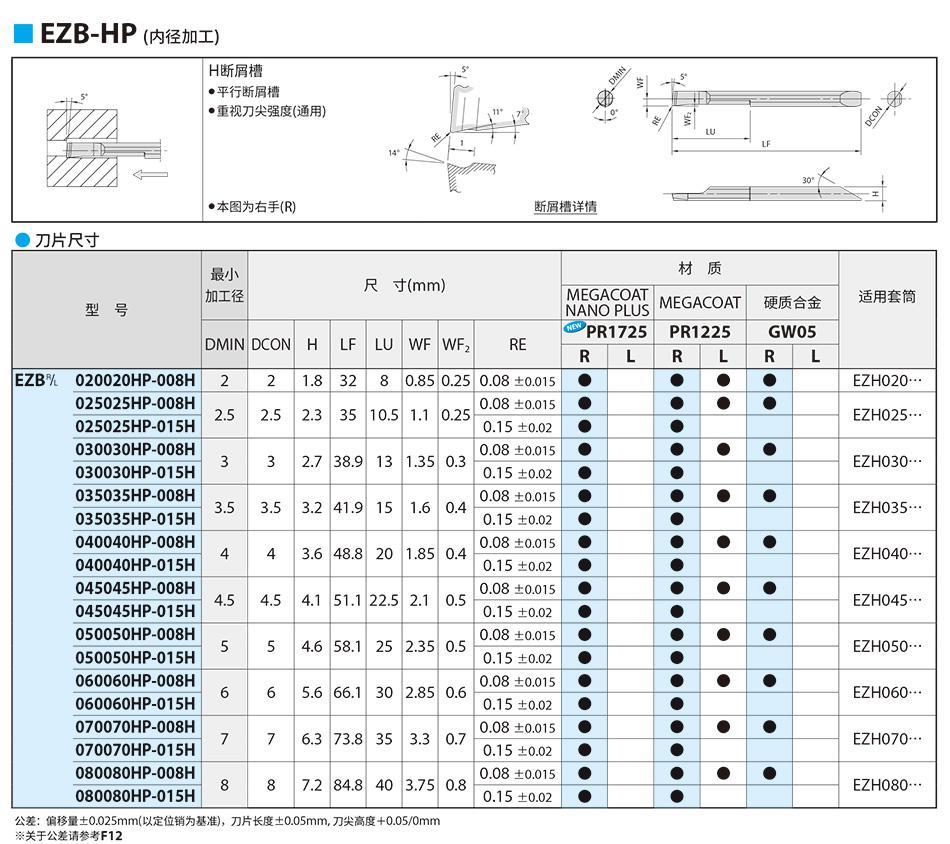The height and width of the screenshot is (844, 950).
Task: Select model 080080HP-008H
Action: click(135, 773)
